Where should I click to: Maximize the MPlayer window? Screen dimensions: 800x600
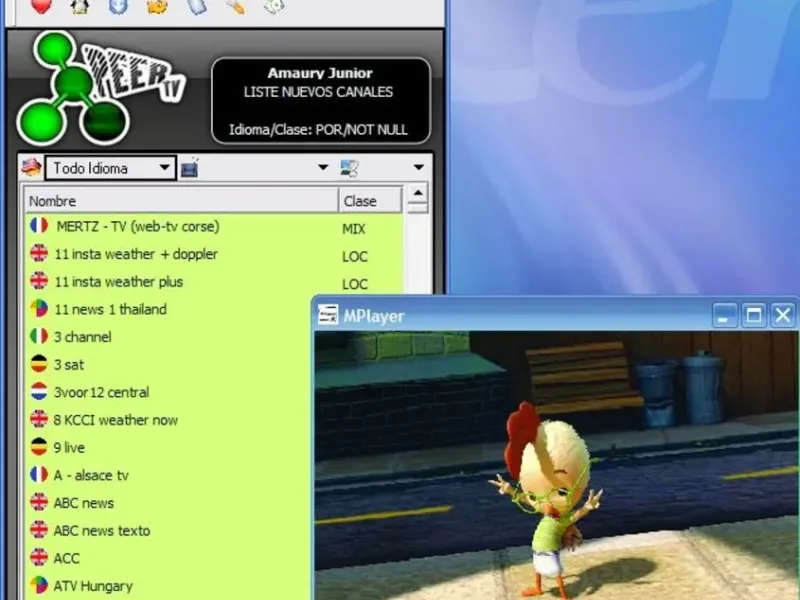tap(754, 315)
